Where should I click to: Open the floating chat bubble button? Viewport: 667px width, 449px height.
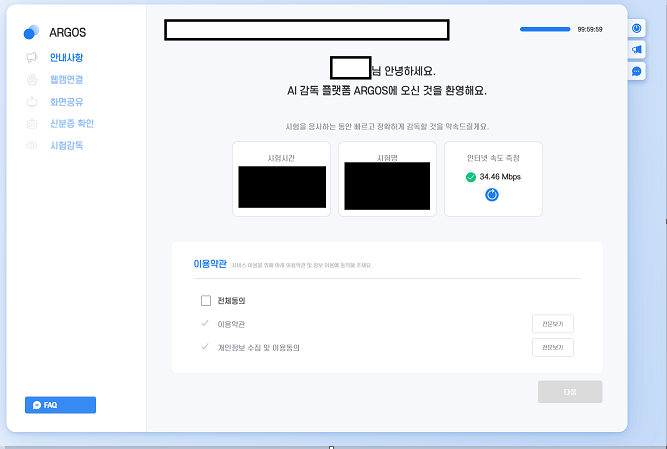636,71
